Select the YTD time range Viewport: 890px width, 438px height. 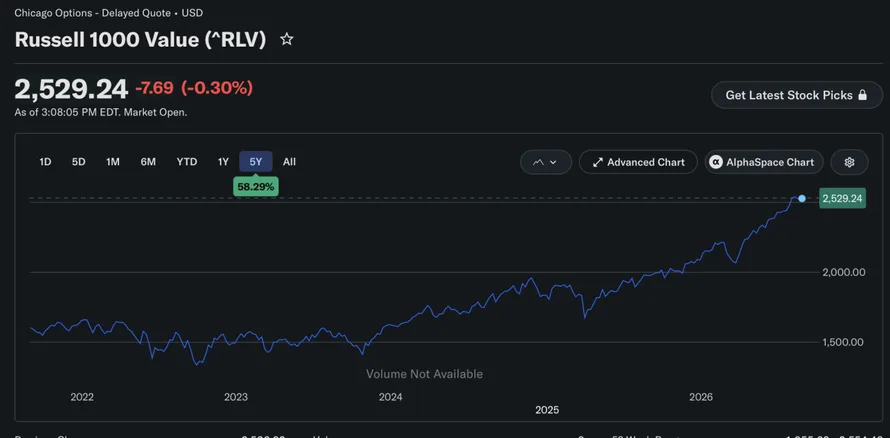point(187,162)
